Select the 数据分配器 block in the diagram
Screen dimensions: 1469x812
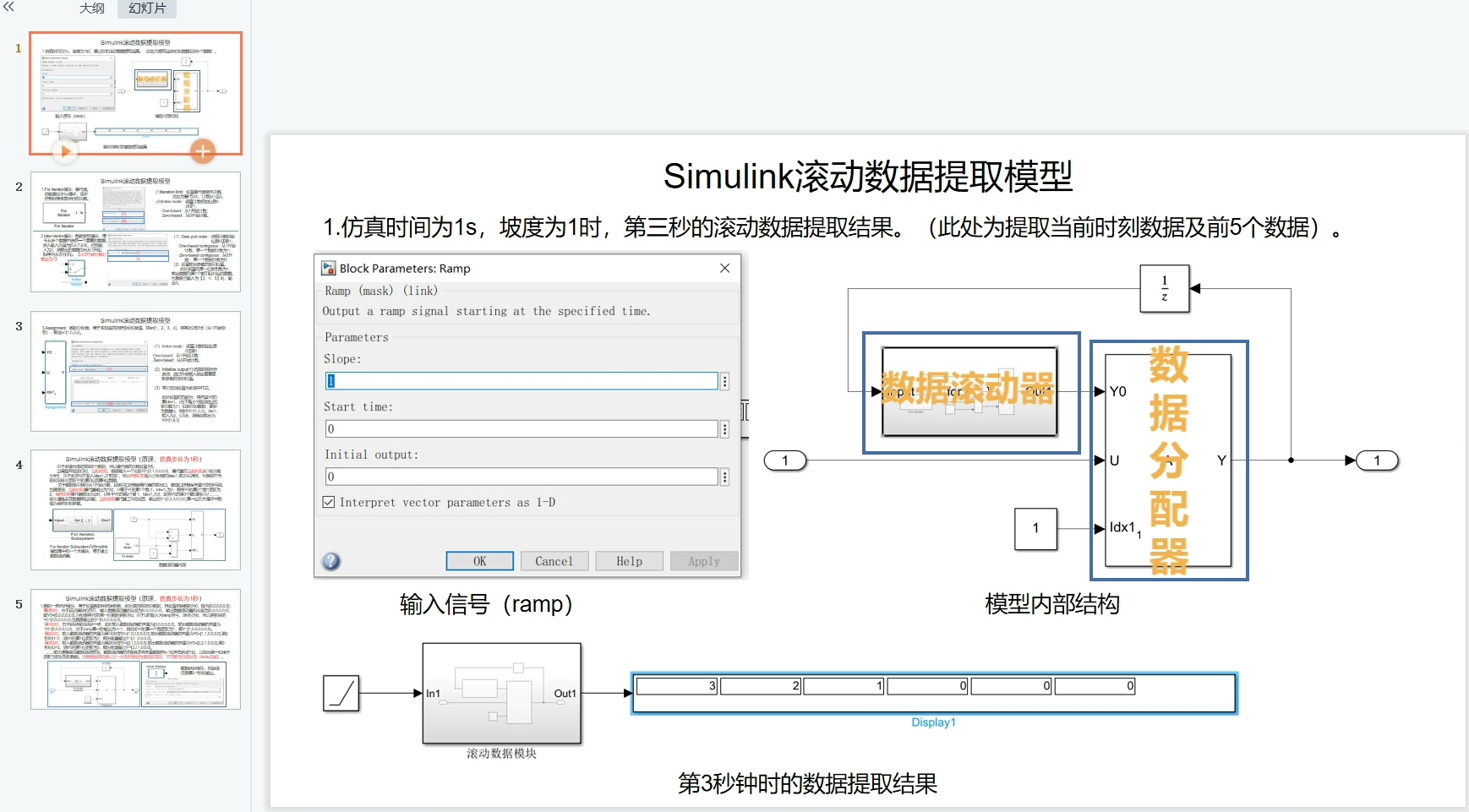coord(1169,460)
